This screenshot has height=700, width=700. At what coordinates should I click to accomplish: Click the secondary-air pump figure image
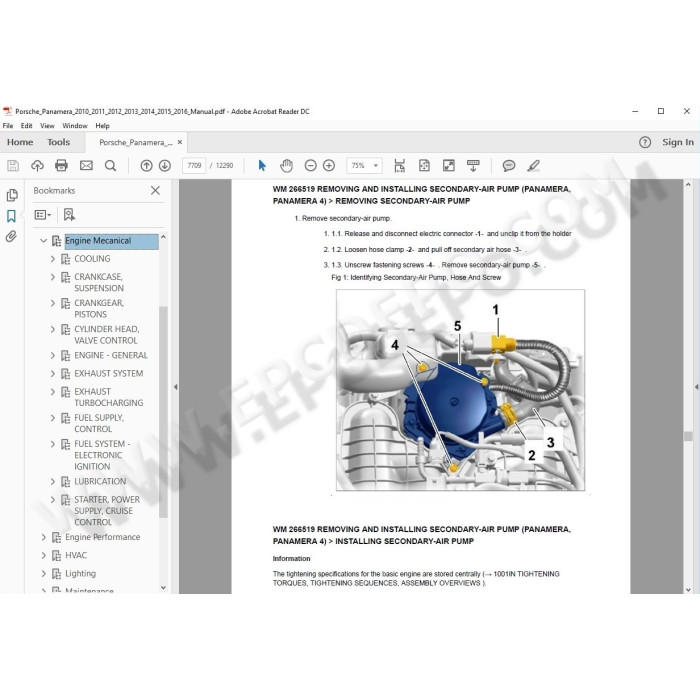point(460,390)
